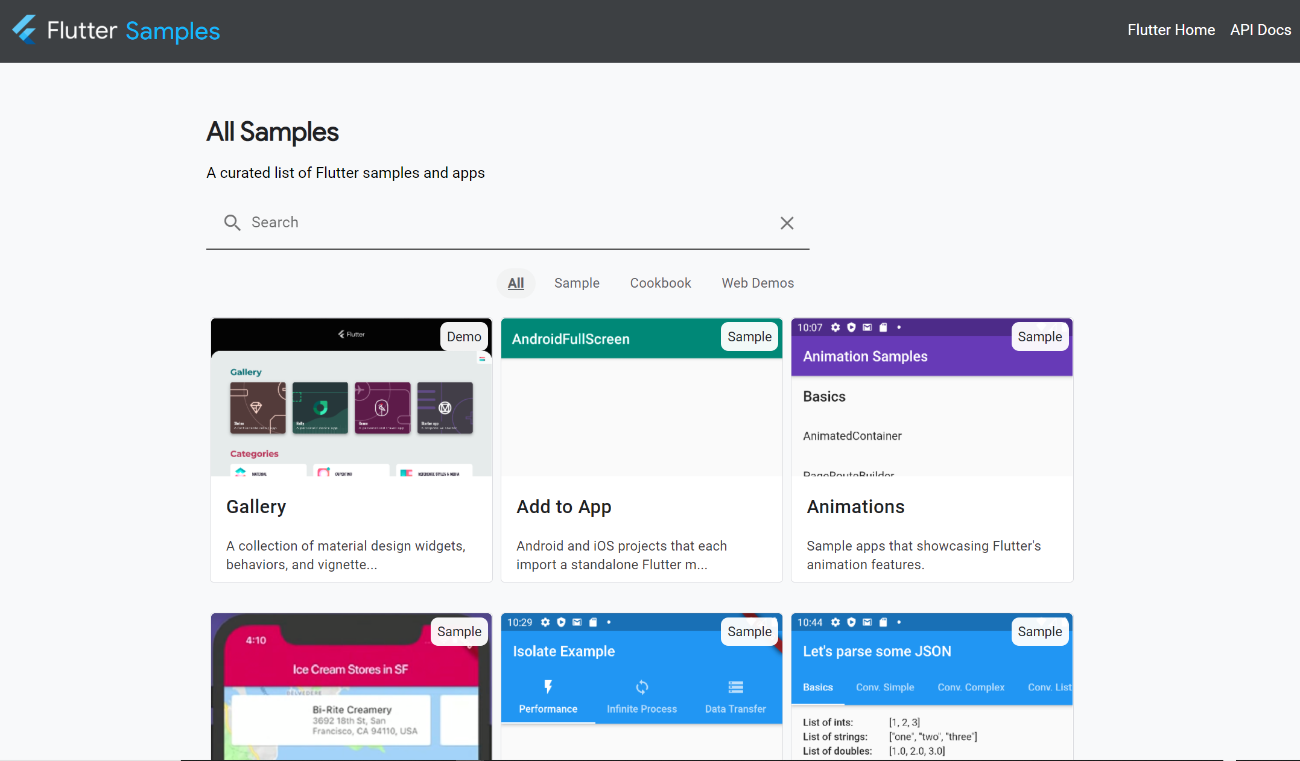The image size is (1300, 761).
Task: Click AnimatedContainer in Animations preview
Action: click(x=853, y=436)
